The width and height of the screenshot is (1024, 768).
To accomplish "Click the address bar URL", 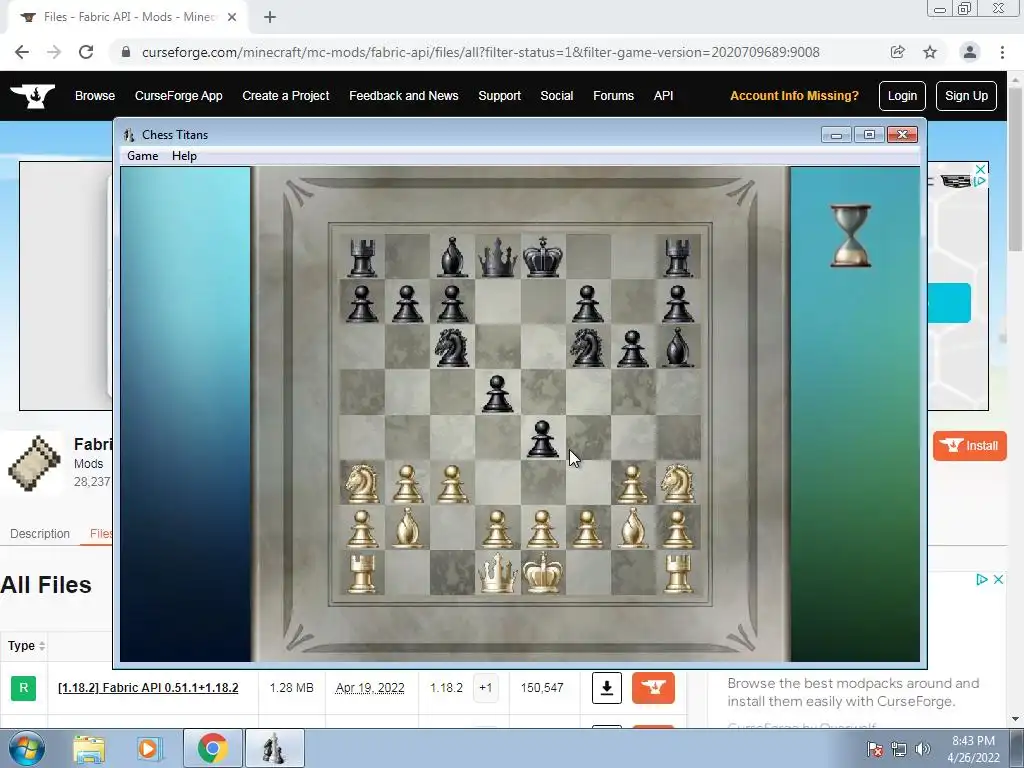I will (481, 52).
